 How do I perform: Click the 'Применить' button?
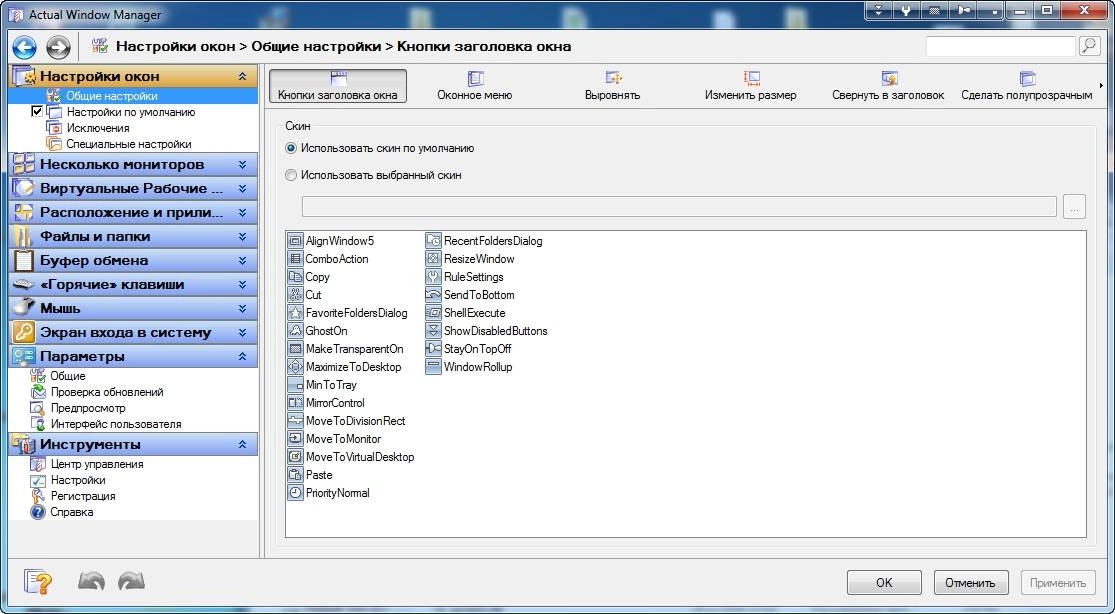1057,583
